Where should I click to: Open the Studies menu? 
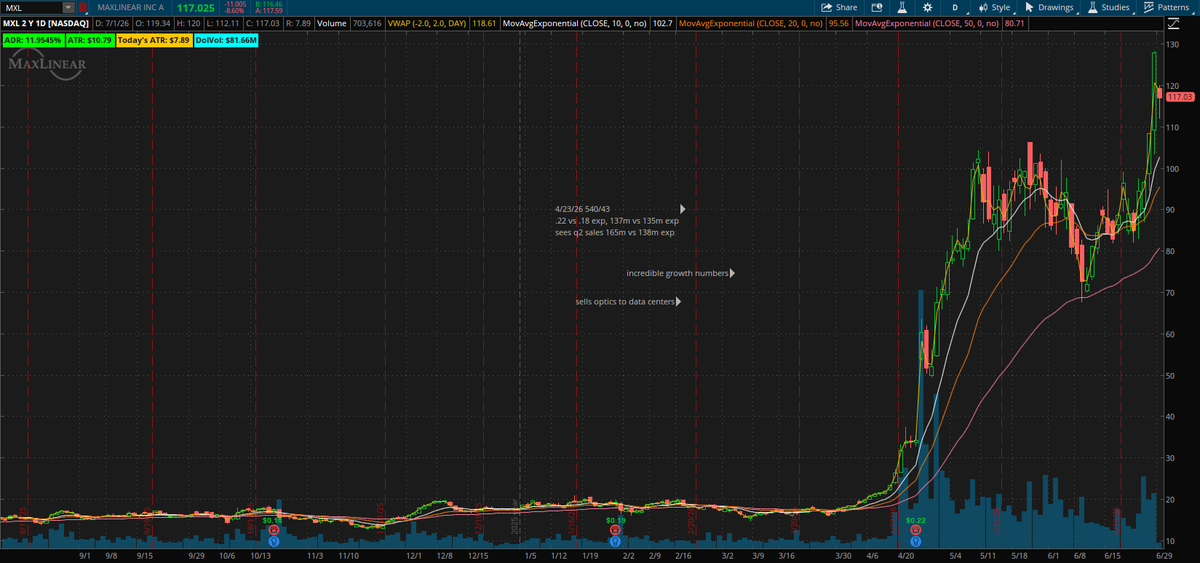click(x=1109, y=7)
